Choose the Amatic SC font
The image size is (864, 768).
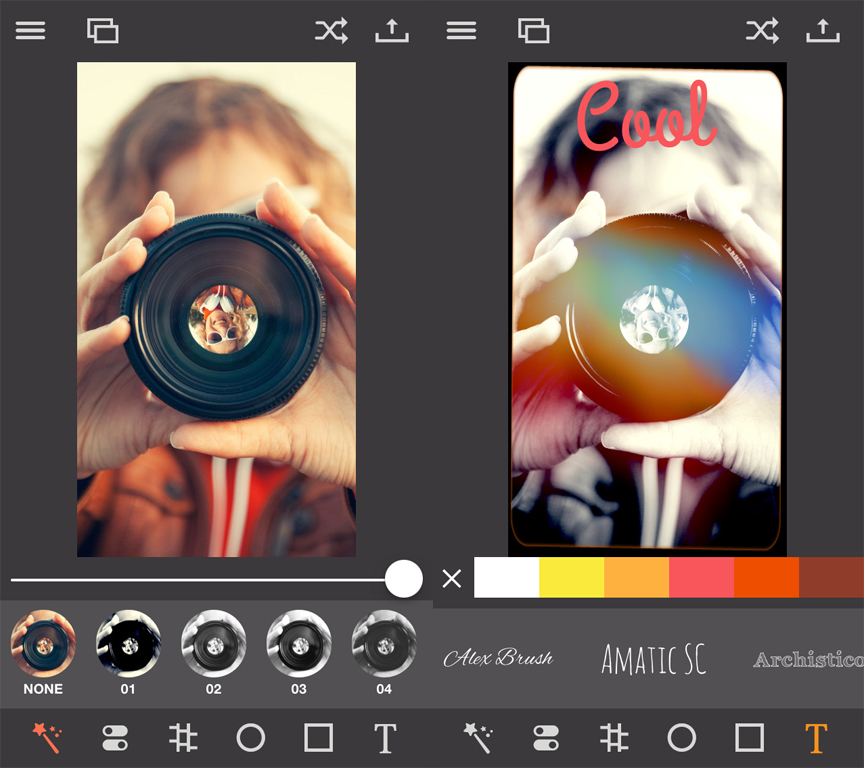coord(654,659)
